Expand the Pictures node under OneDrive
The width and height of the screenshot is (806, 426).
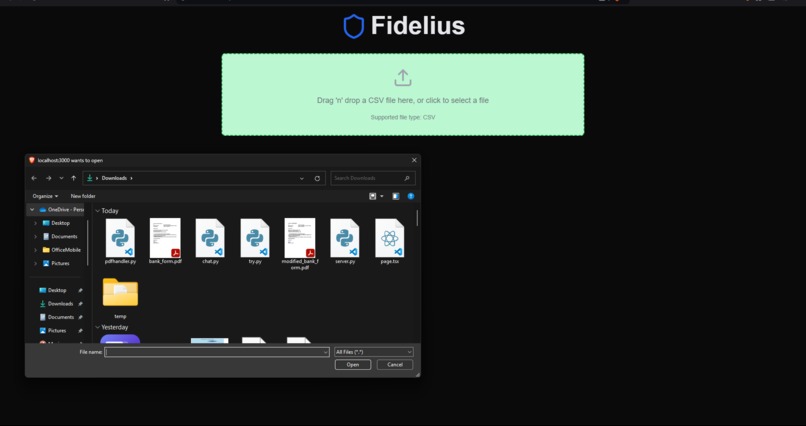tap(35, 263)
